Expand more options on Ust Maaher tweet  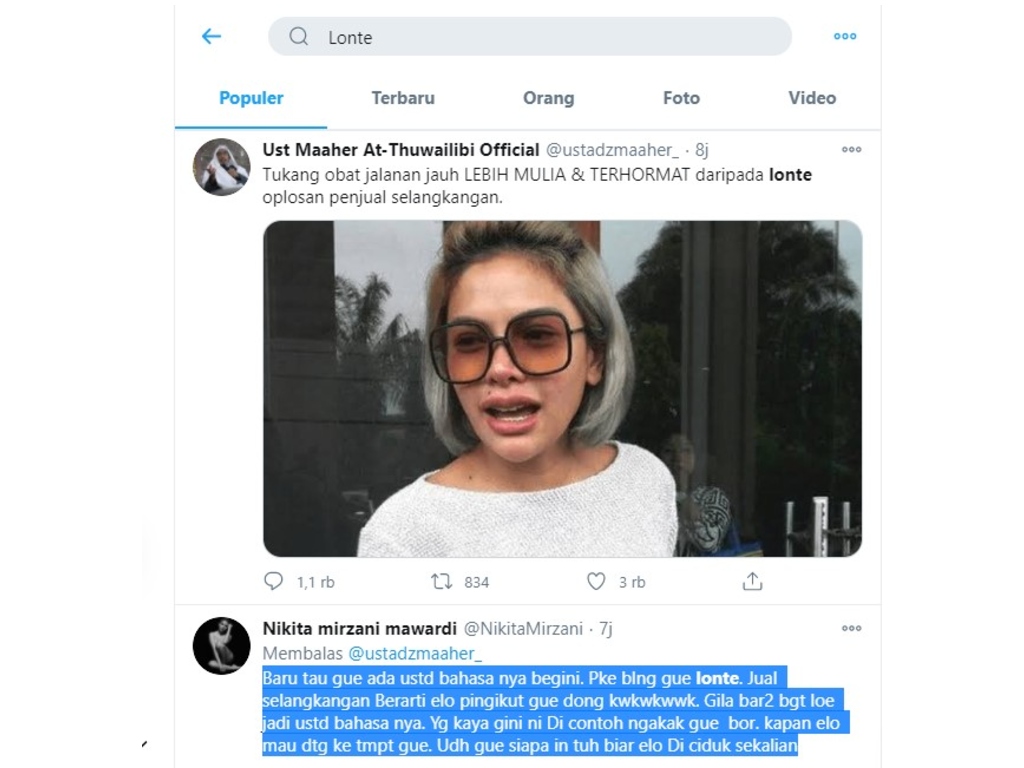coord(851,150)
